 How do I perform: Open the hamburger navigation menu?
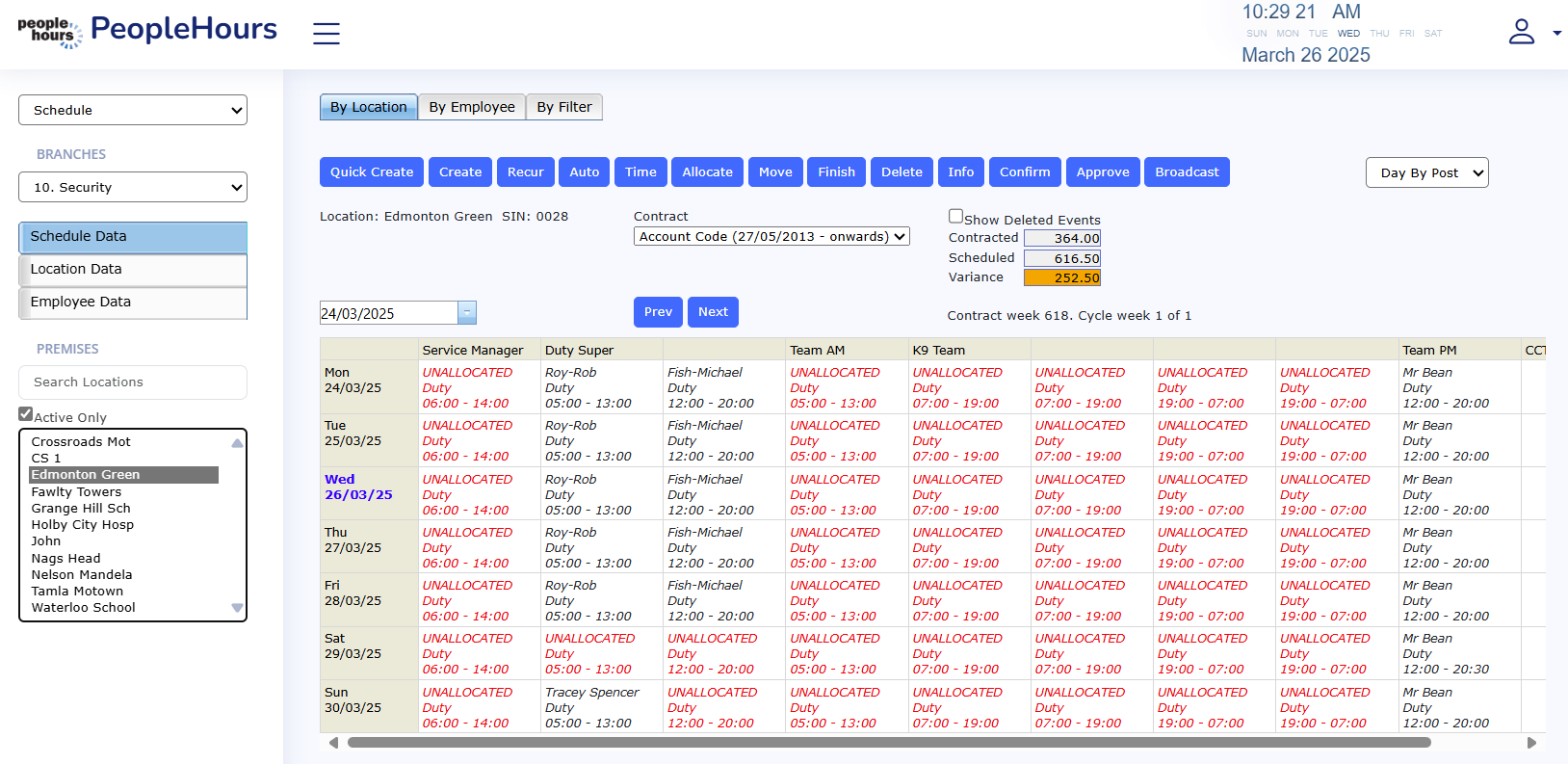[x=327, y=34]
